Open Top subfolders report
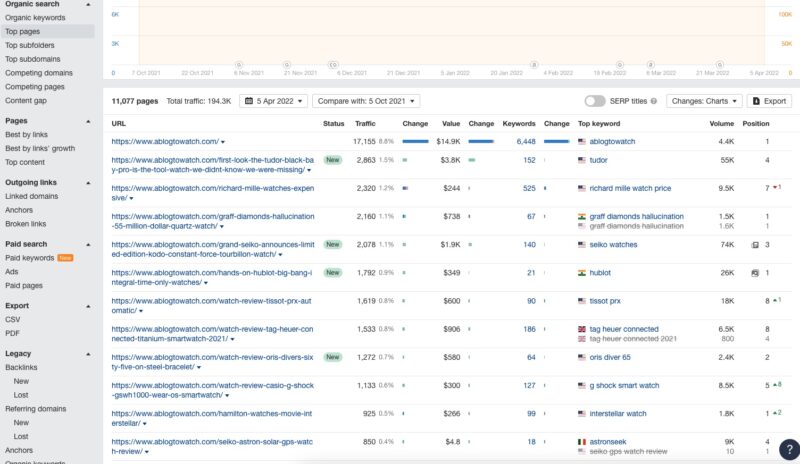 coord(30,45)
